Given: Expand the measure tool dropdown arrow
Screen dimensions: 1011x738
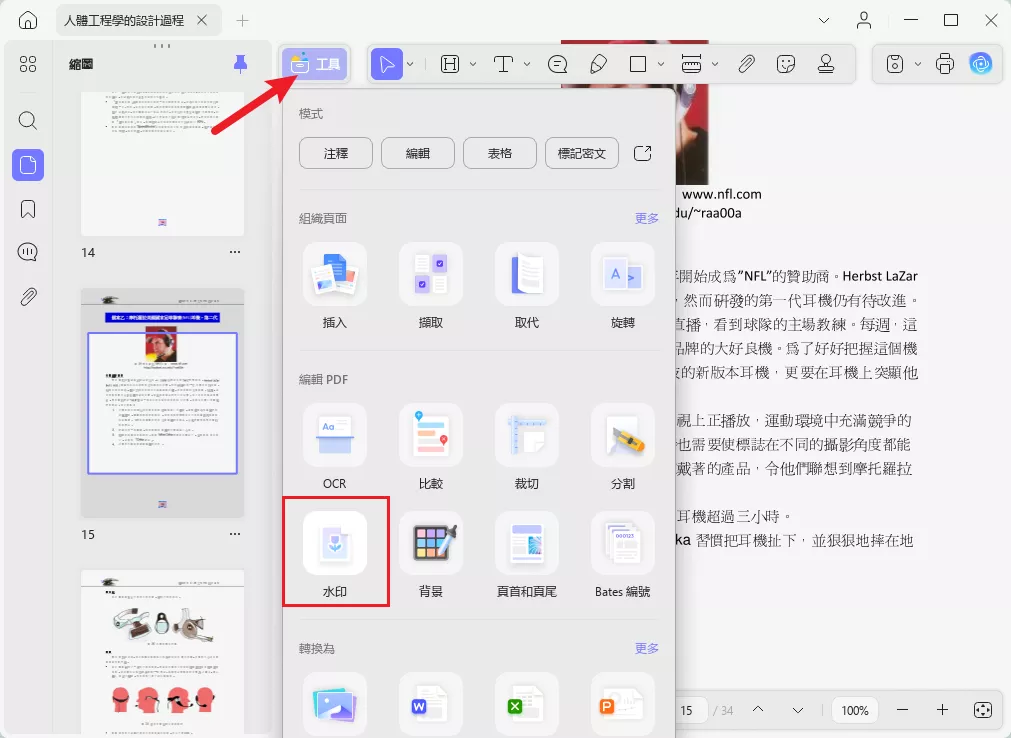Looking at the screenshot, I should click(x=715, y=64).
